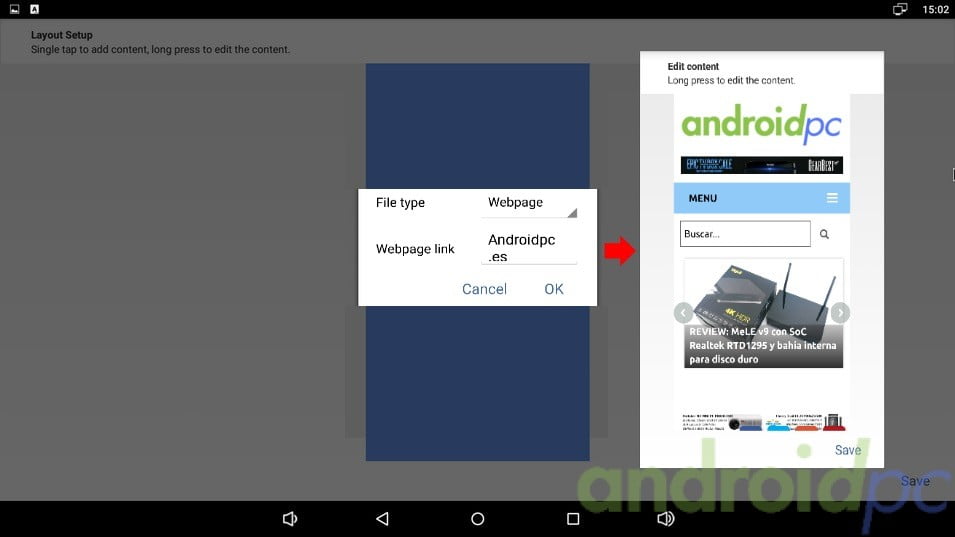This screenshot has width=955, height=537.
Task: Click the androidpc logo on webpage preview
Action: [761, 125]
